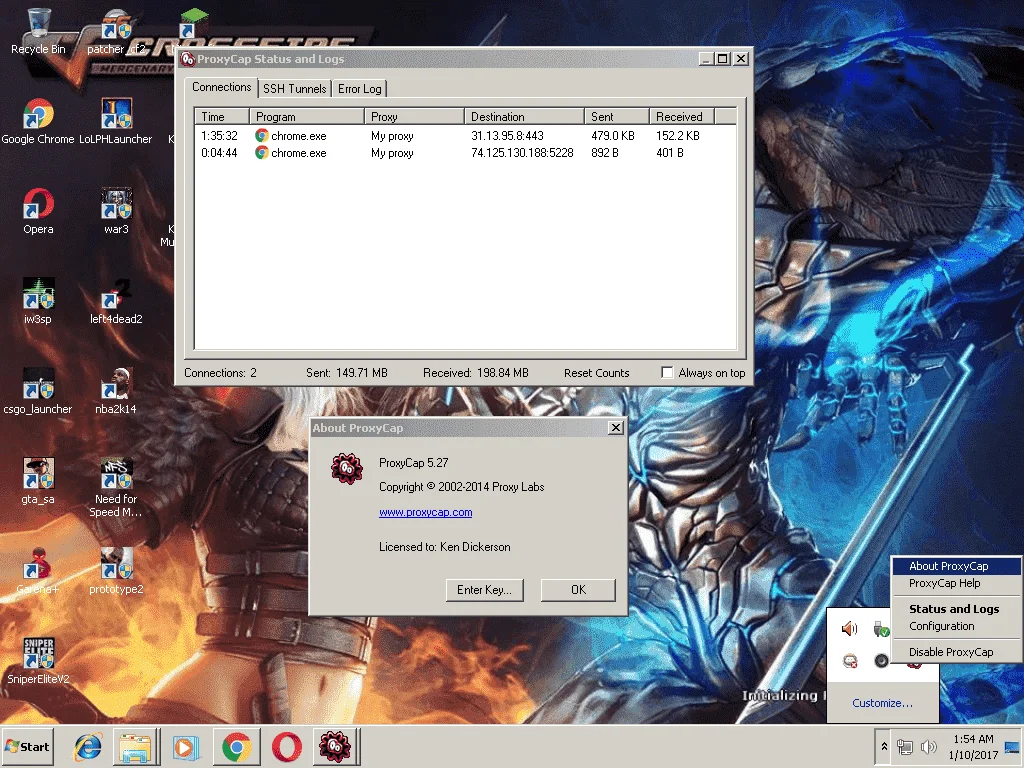Open patcher_cf2 desktop shortcut
Viewport: 1024px width, 768px height.
[116, 31]
